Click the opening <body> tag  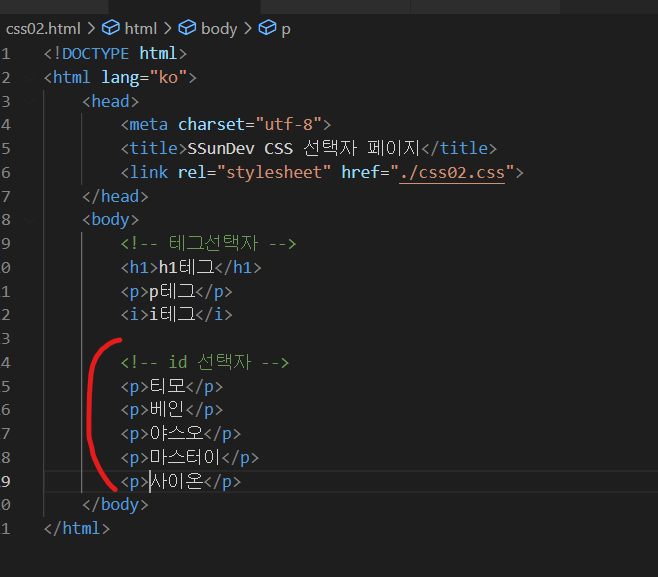click(x=110, y=219)
